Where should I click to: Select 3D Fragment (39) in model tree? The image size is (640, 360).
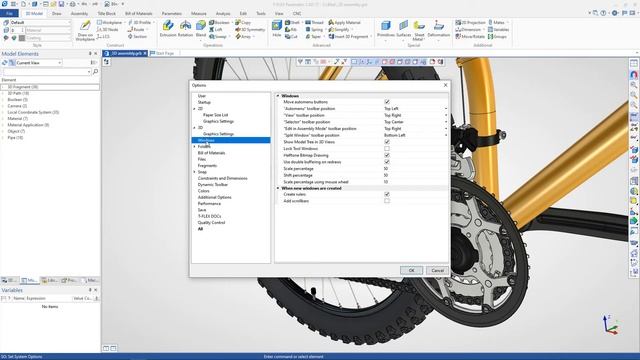click(x=23, y=87)
